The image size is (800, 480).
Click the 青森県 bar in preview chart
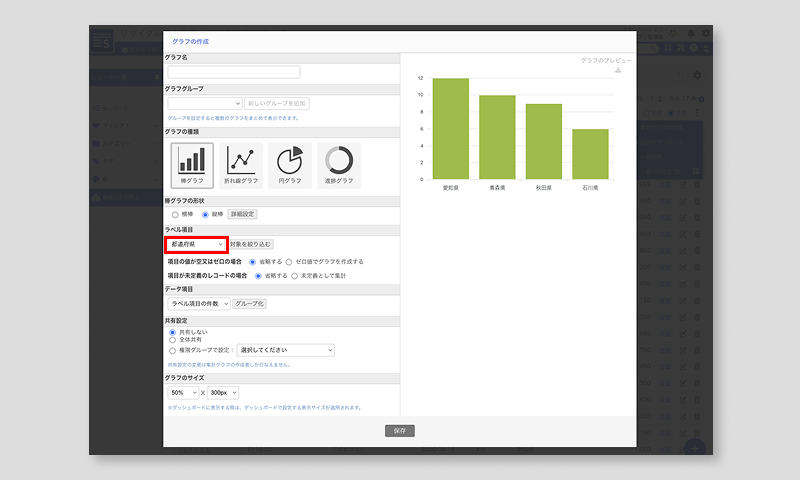(497, 137)
